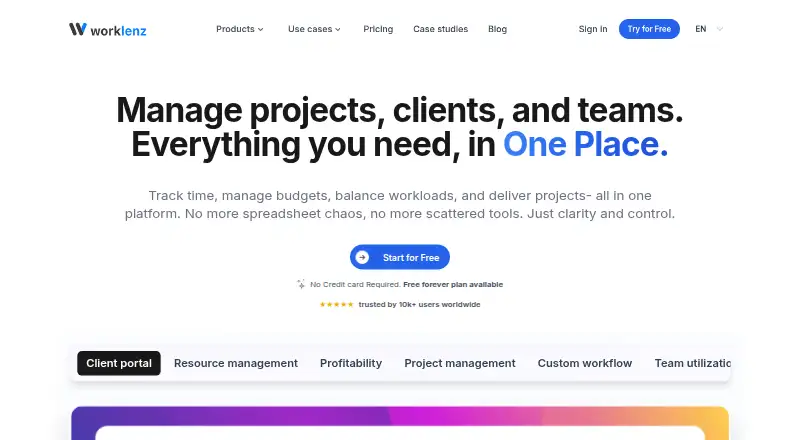Click the sparkle icon near No Credit card
Image resolution: width=800 pixels, height=440 pixels.
pyautogui.click(x=301, y=284)
